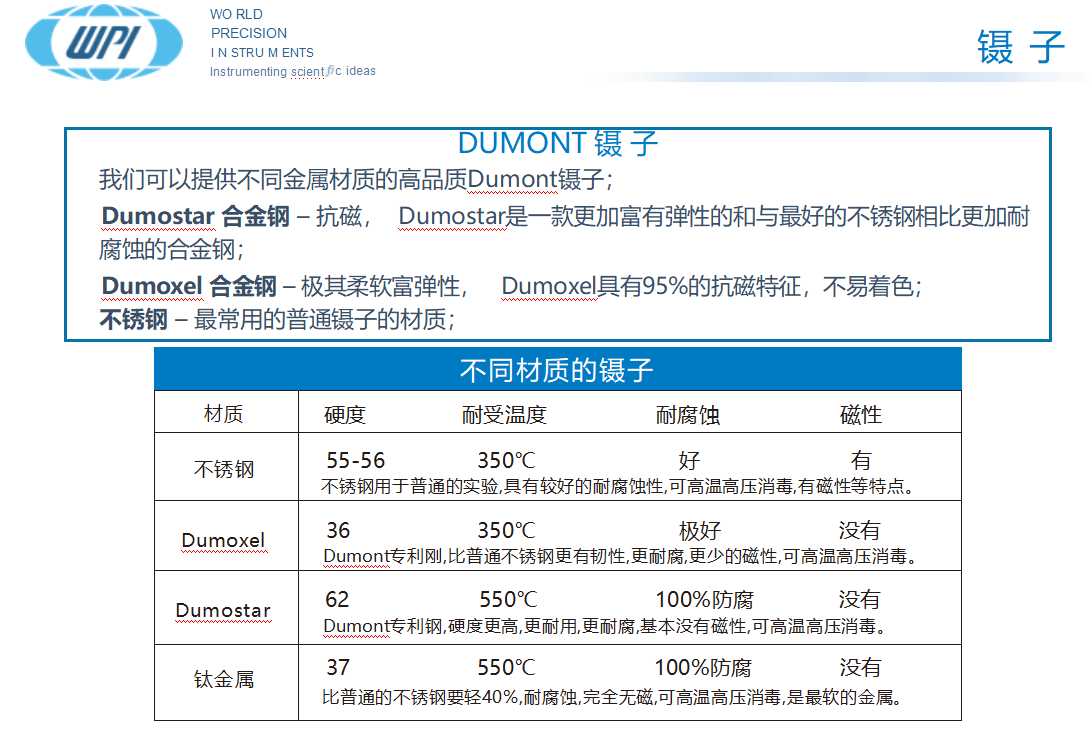Click the hardness value '62'

337,600
